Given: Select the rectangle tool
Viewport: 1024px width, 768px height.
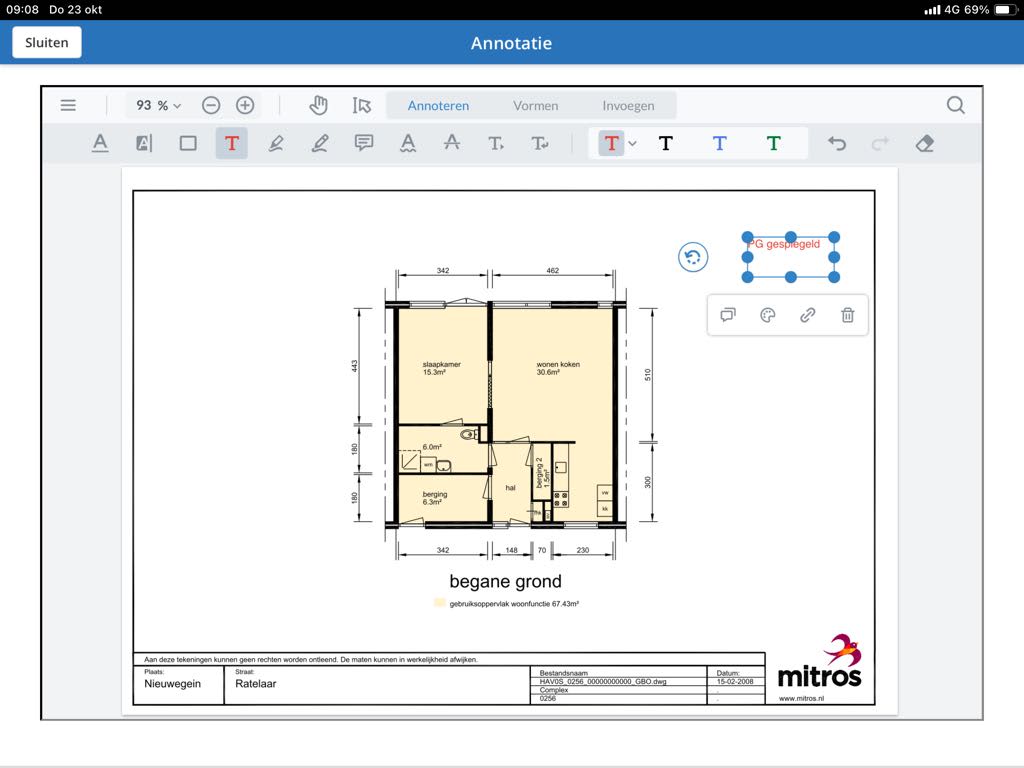Looking at the screenshot, I should click(188, 143).
